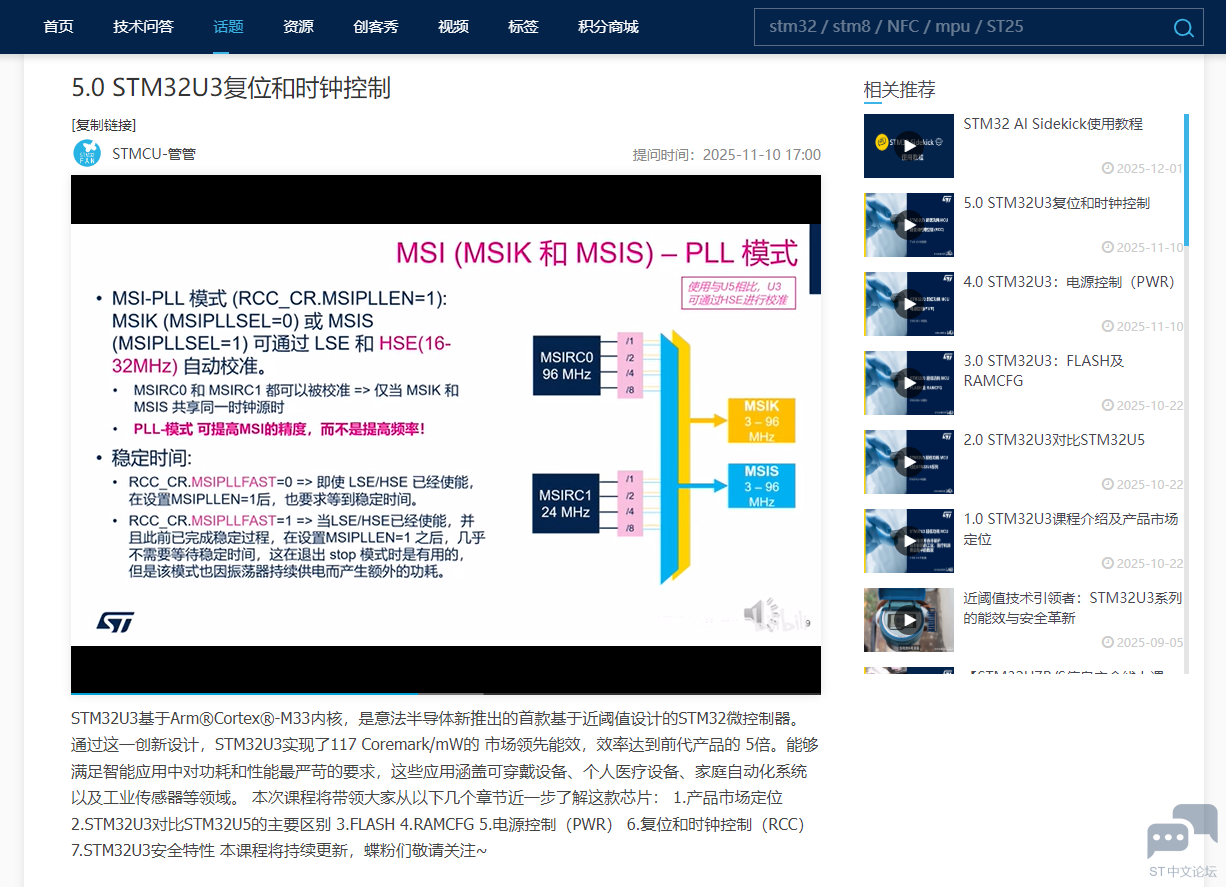Open the STM32 AI Sidekick使用教程 title link

pos(1053,124)
